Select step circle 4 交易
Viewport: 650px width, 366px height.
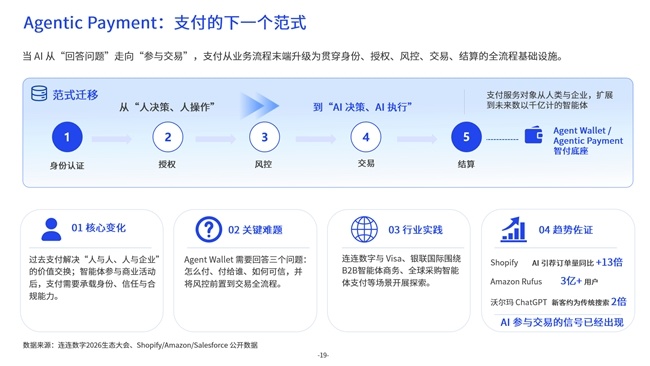[x=366, y=137]
